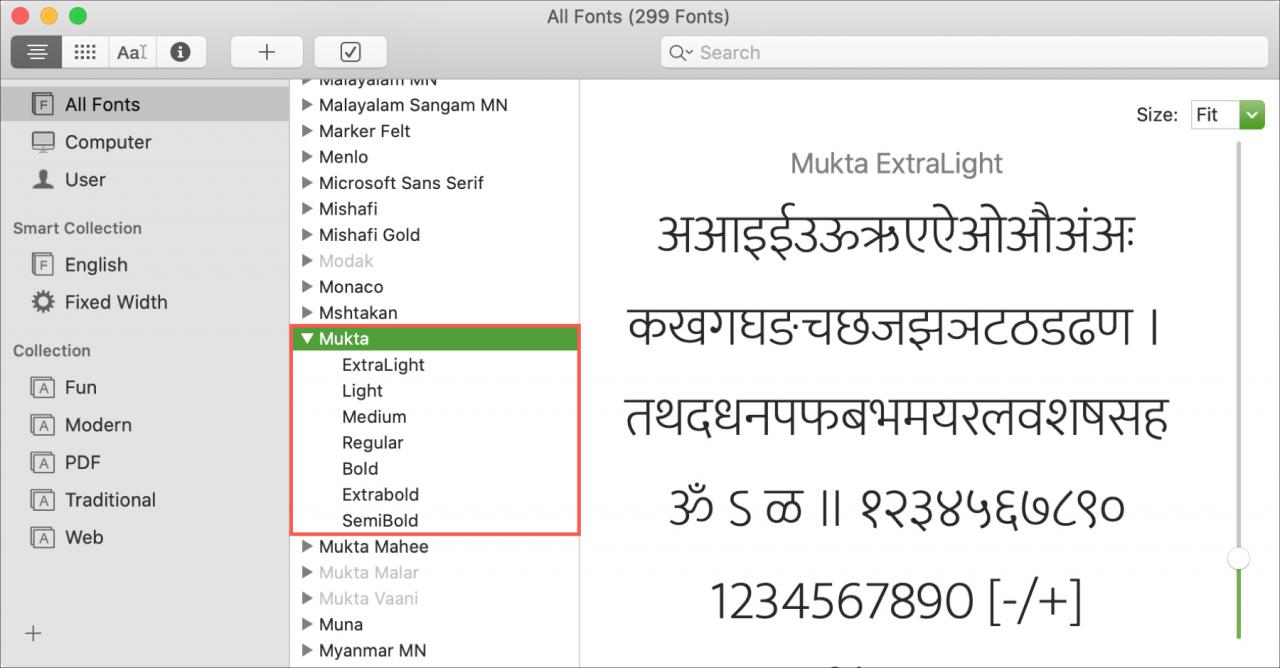This screenshot has width=1280, height=668.
Task: Select the Marker Felt font name
Action: (x=364, y=131)
